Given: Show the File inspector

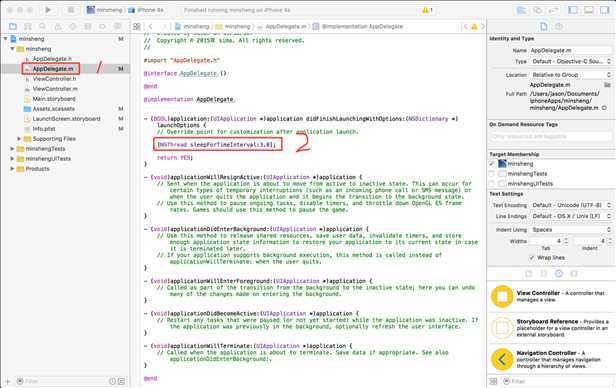Looking at the screenshot, I should click(x=544, y=26).
